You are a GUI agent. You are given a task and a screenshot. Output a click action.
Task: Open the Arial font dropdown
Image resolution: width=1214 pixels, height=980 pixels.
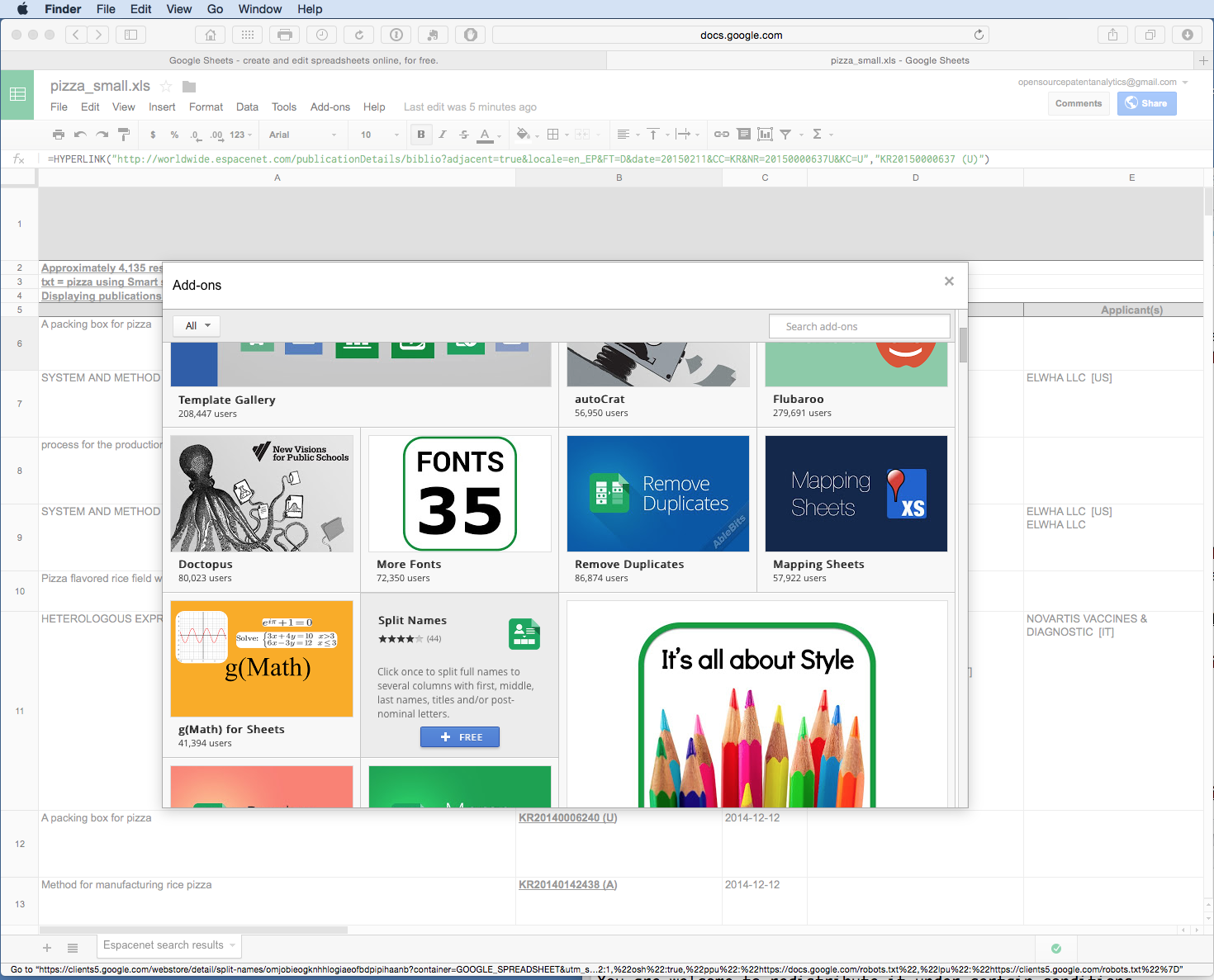(x=302, y=135)
